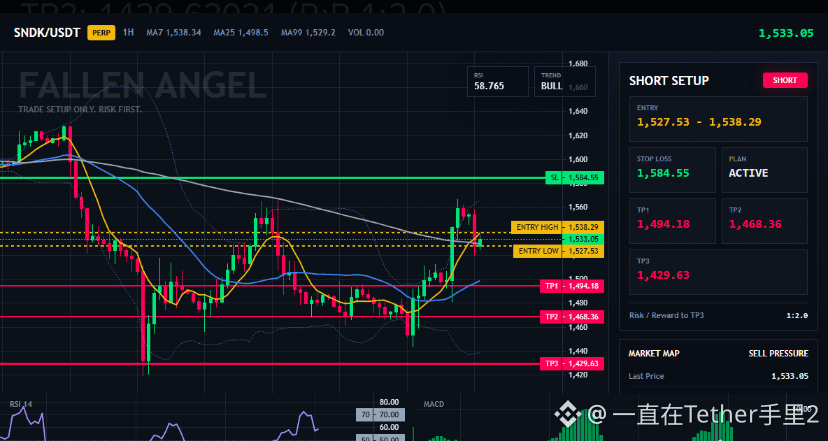Click the TP2 1,468.36 card in panel
828x441 pixels.
click(764, 221)
